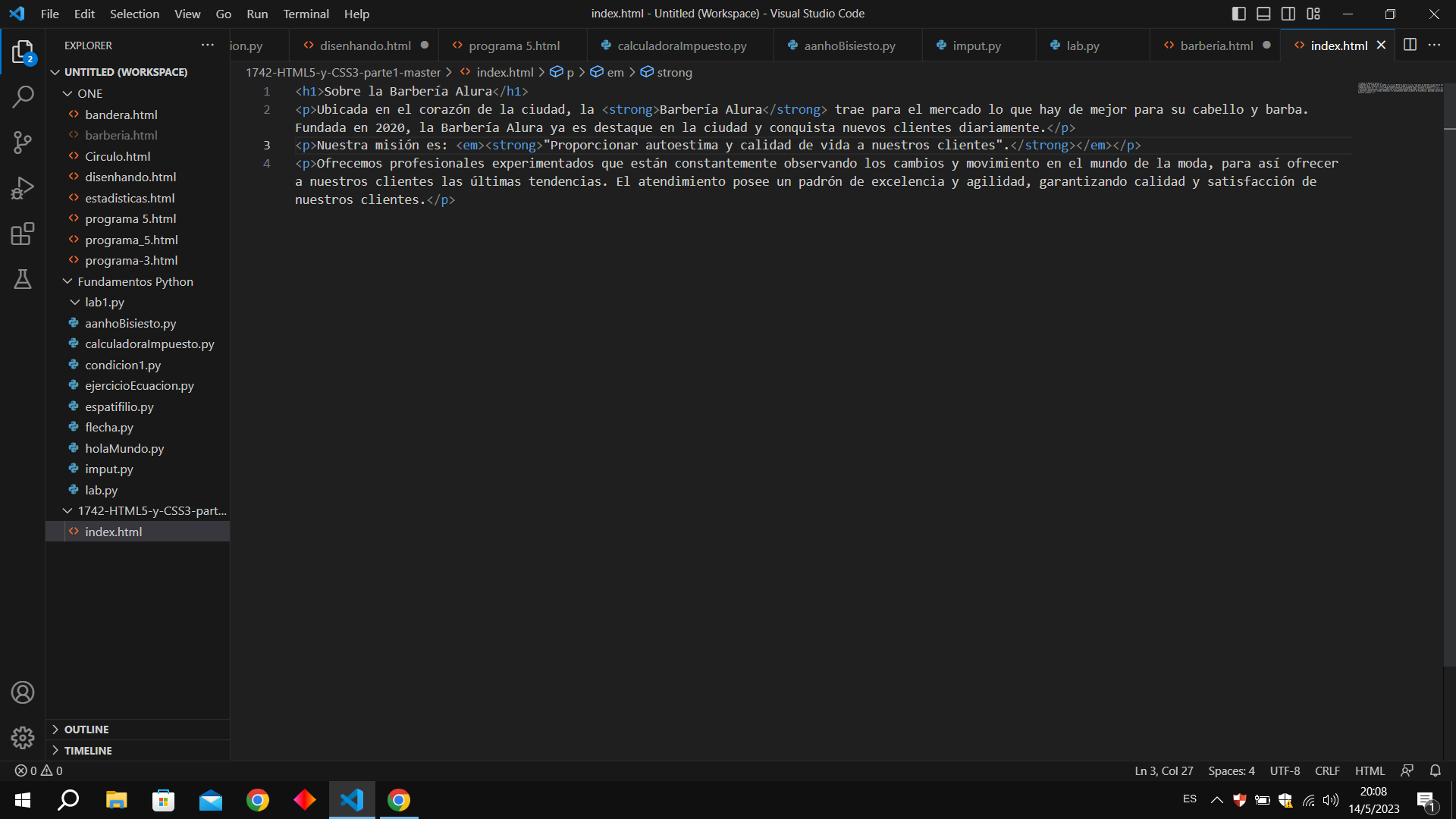Open the Source Control view
Viewport: 1456px width, 819px height.
tap(23, 143)
